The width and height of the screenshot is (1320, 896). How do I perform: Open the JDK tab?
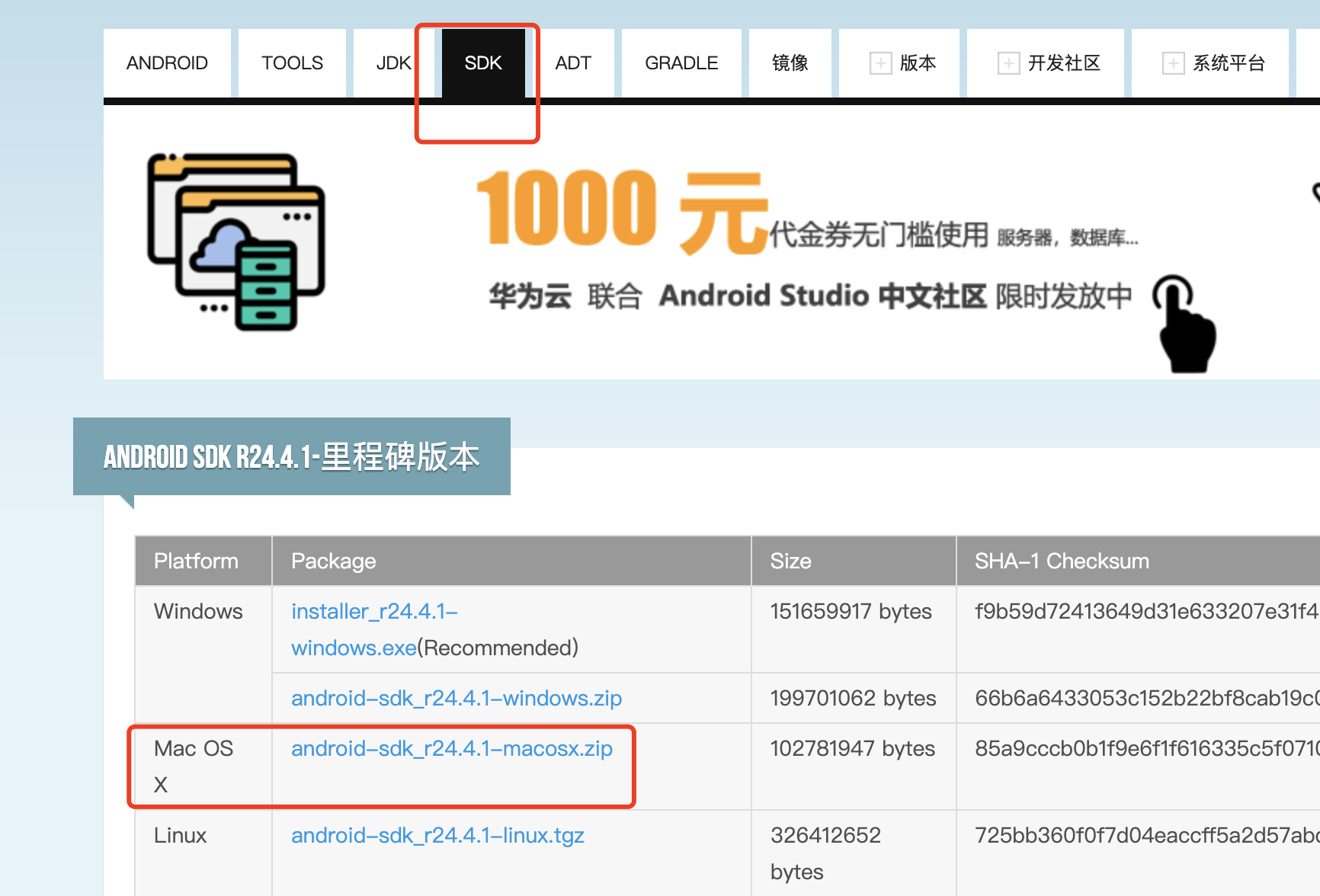[393, 63]
